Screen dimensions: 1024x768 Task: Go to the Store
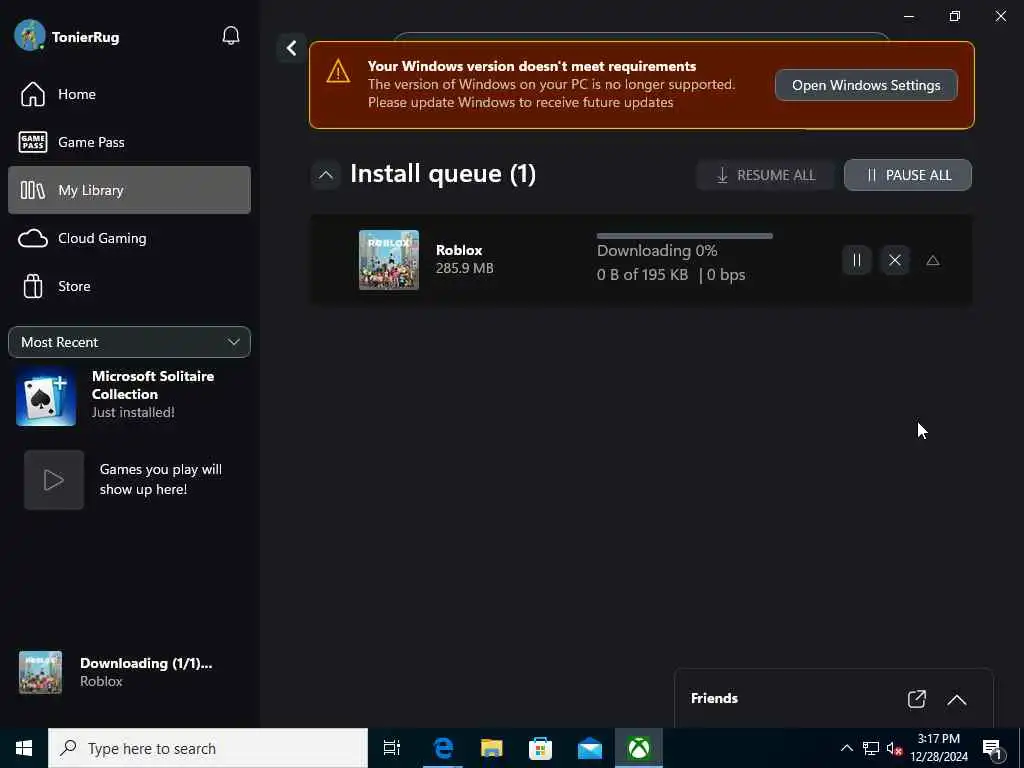pos(129,286)
